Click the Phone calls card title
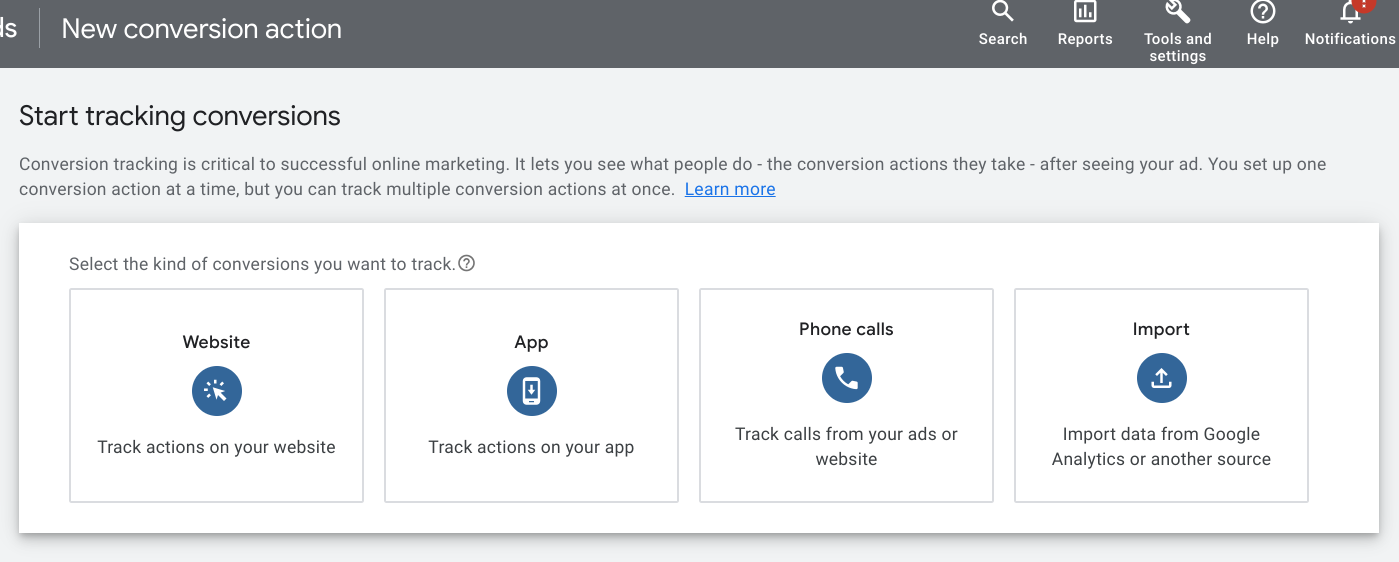The image size is (1399, 562). pos(846,329)
